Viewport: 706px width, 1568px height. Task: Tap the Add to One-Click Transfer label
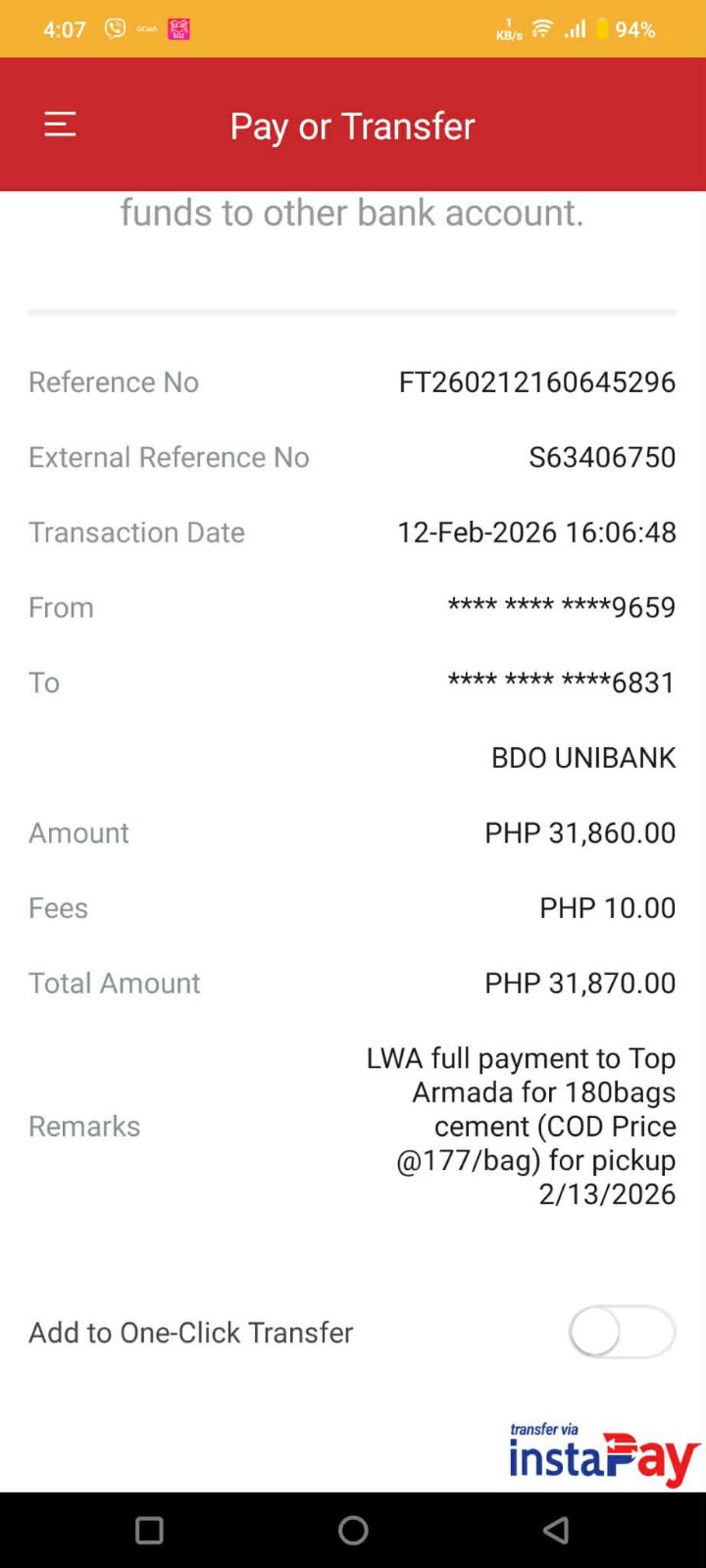point(191,1332)
